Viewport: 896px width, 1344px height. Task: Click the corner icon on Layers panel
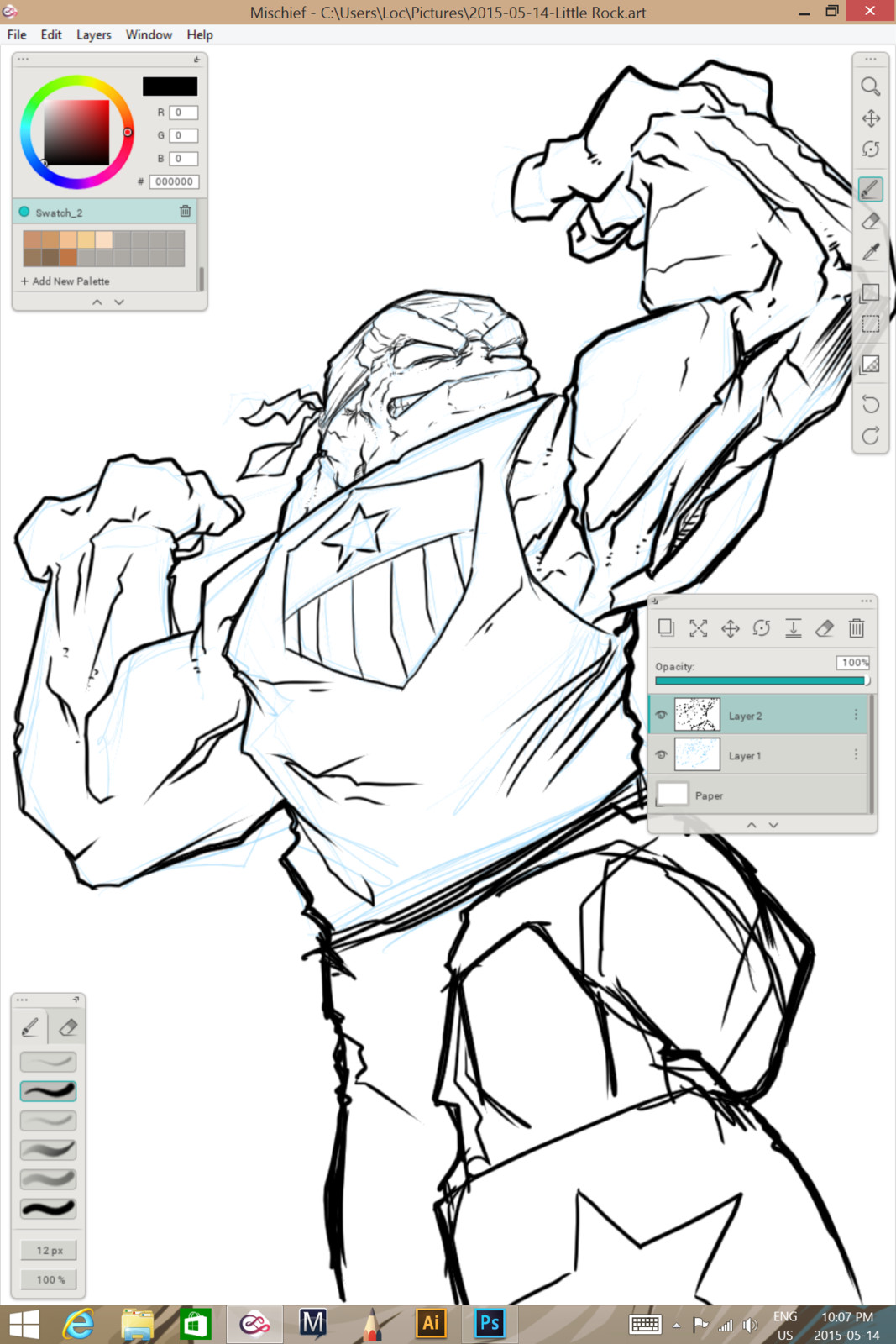point(655,601)
